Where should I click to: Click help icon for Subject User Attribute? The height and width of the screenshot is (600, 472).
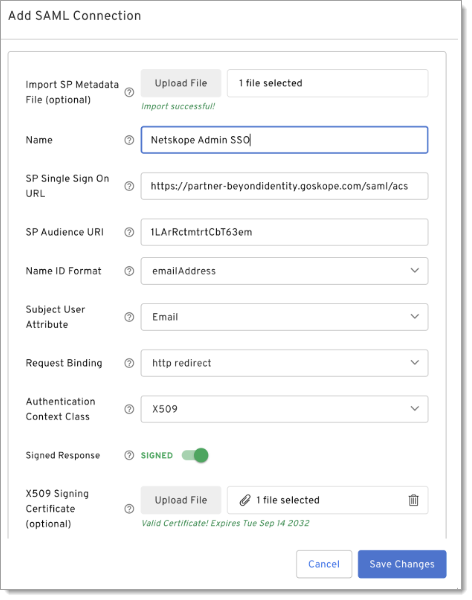coord(129,317)
